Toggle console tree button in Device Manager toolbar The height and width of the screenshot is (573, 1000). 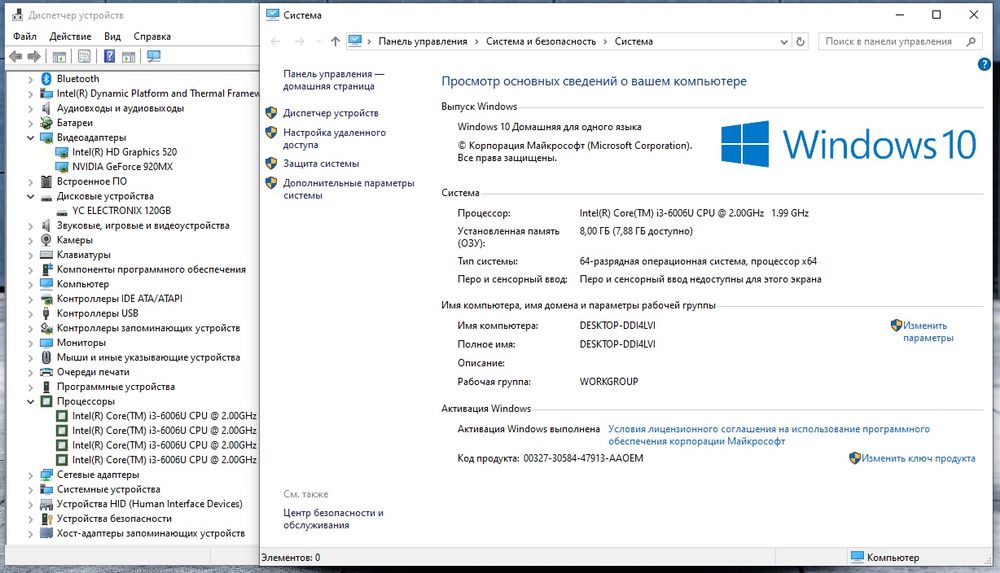(x=59, y=56)
